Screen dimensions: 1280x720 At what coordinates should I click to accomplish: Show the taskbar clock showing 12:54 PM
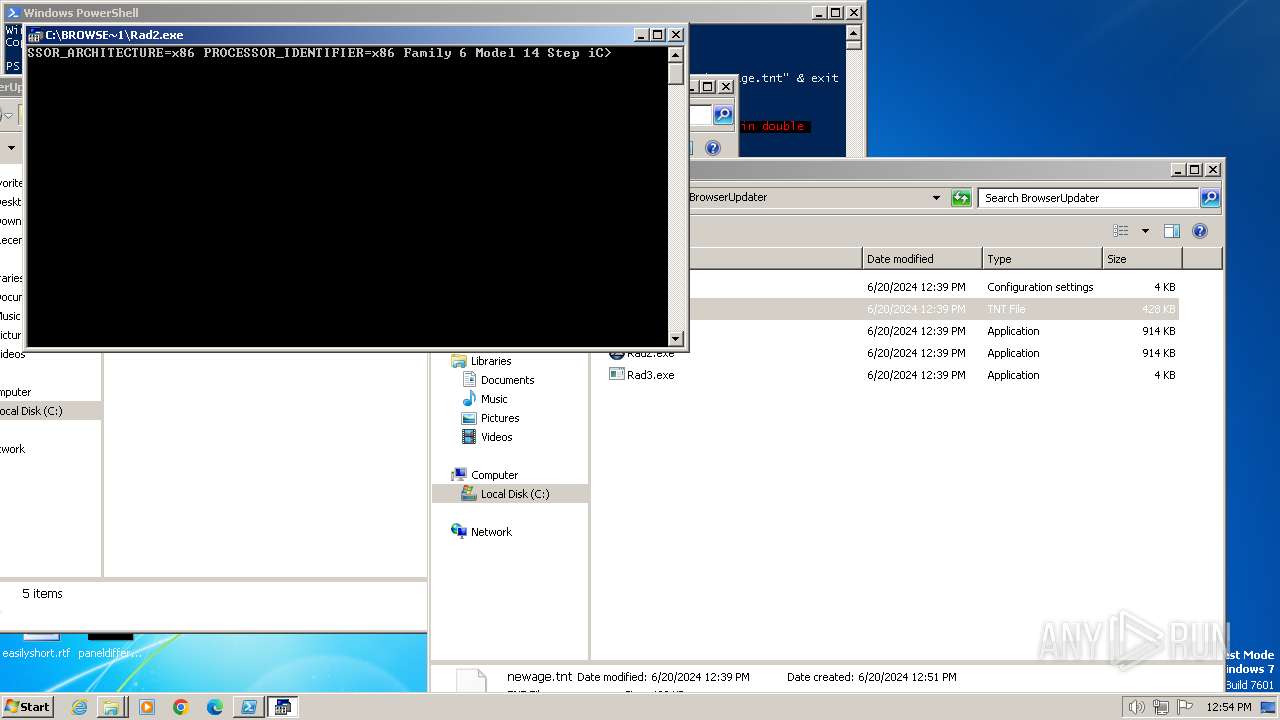point(1228,707)
